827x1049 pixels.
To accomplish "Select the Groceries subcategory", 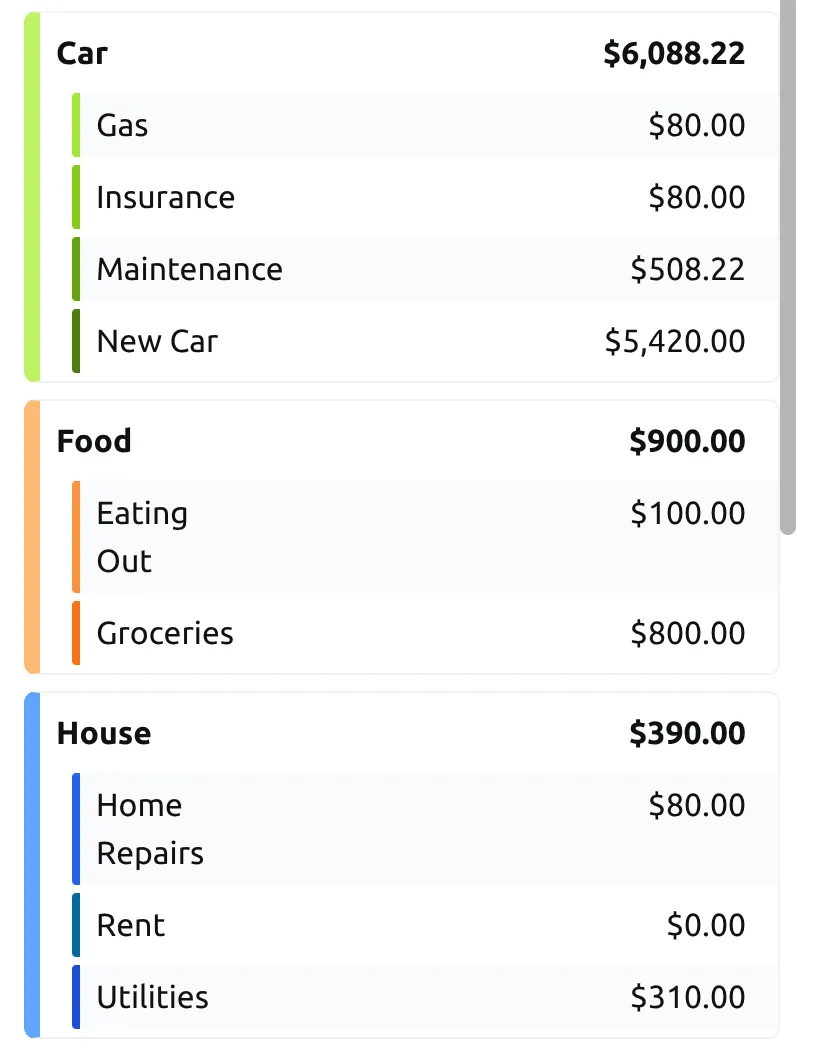I will (x=165, y=633).
